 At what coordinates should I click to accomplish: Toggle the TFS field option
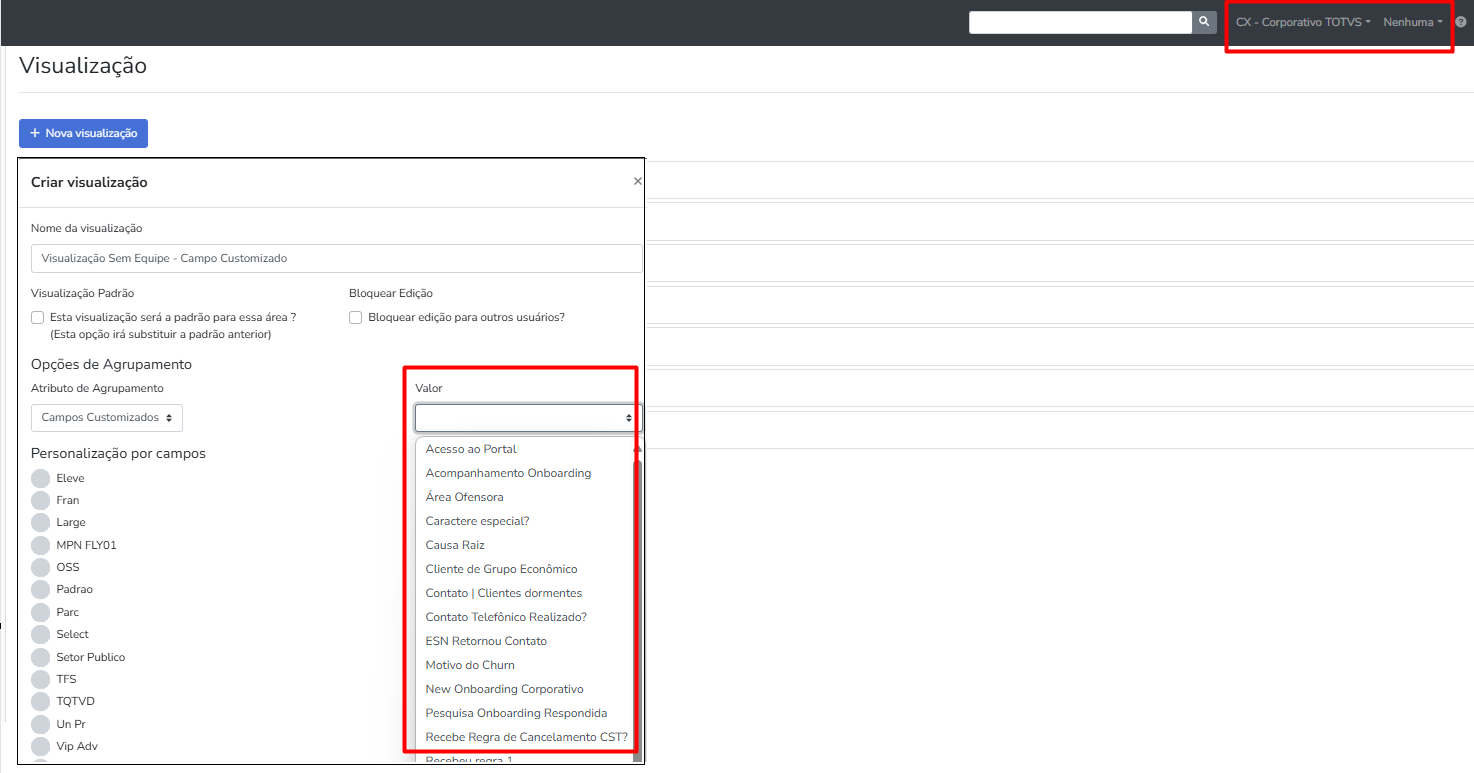coord(40,679)
